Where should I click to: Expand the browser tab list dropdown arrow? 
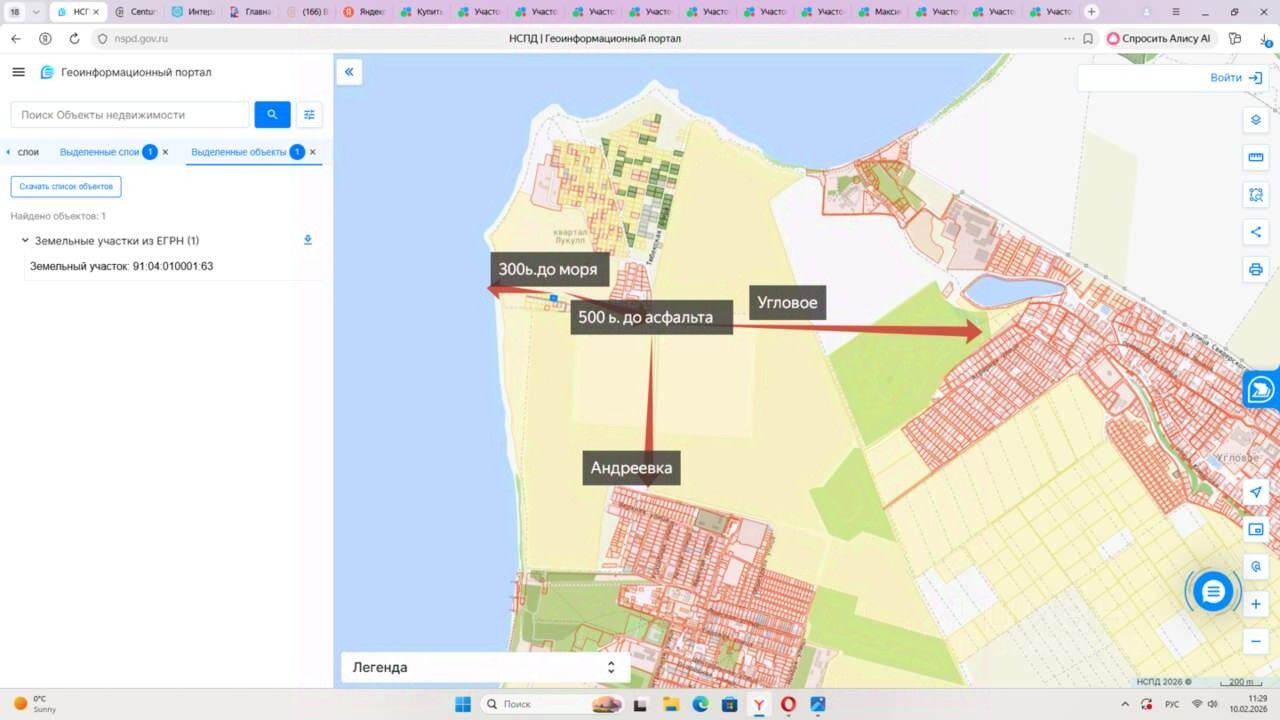pos(36,12)
